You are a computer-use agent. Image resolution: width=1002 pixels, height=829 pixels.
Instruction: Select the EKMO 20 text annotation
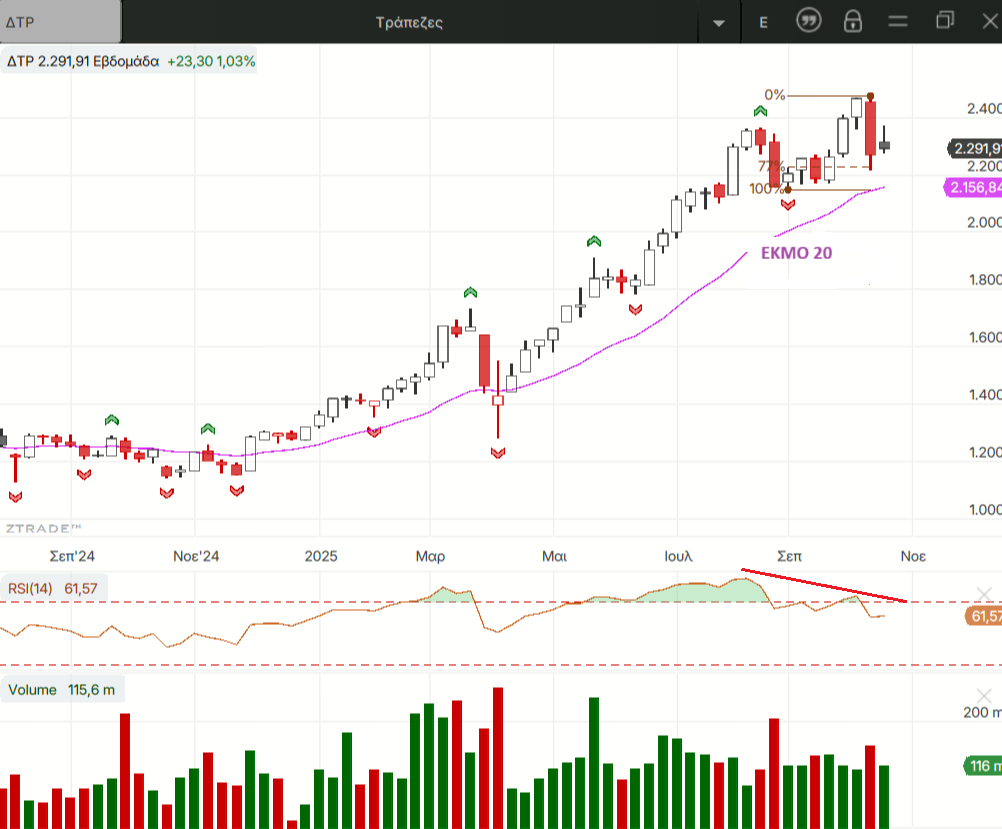tap(796, 254)
